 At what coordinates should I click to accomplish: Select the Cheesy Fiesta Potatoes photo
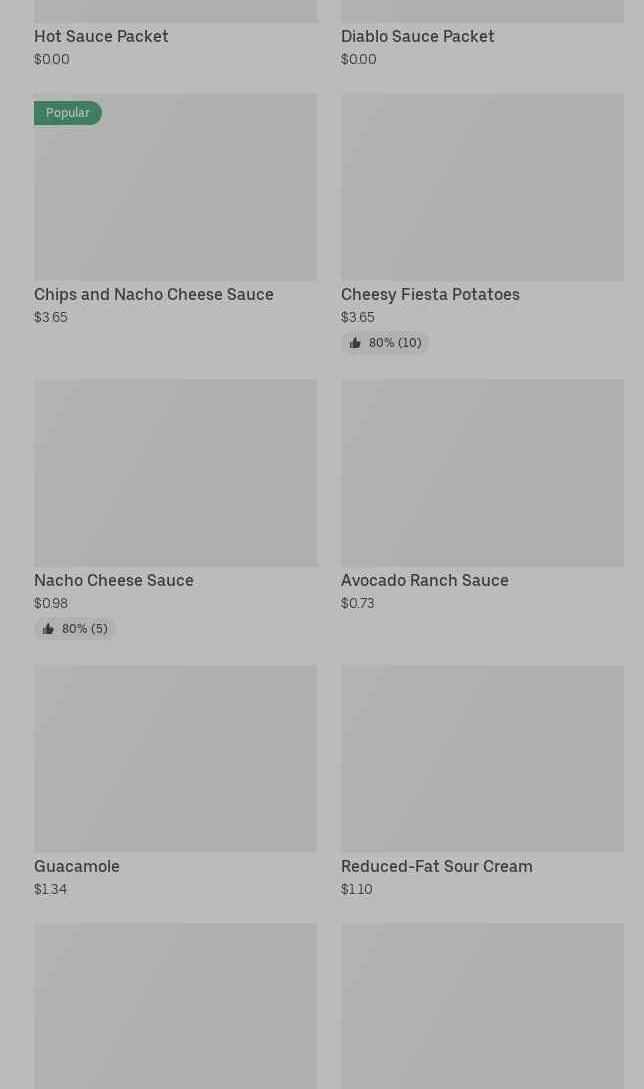point(482,187)
